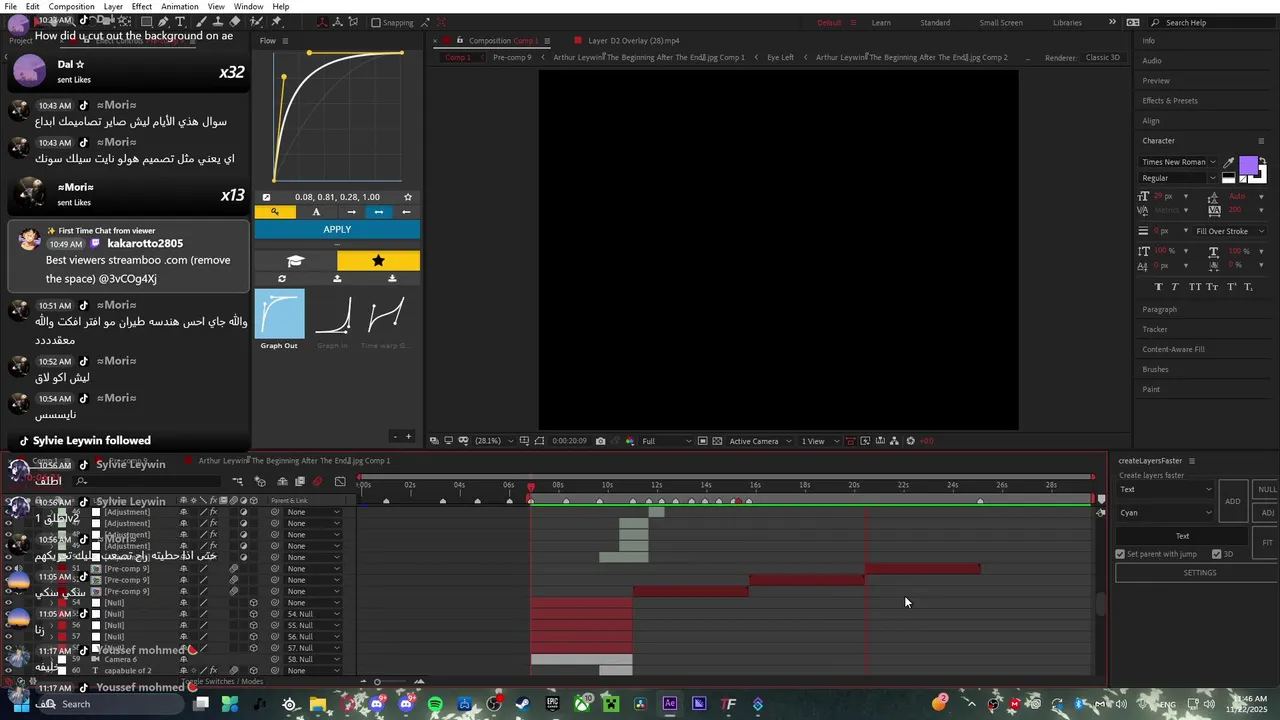Click the region of interest icon

tap(703, 441)
